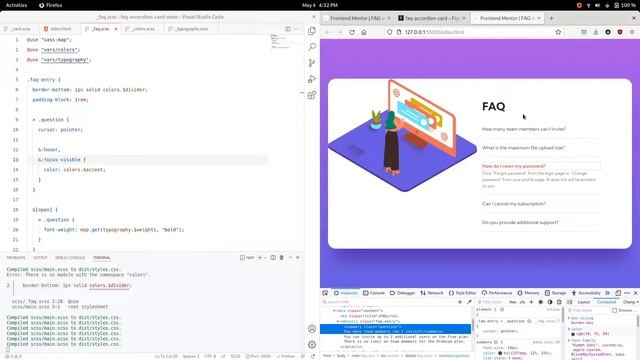Expand the box-sizing computed property
This screenshot has width=640, height=360.
[569, 318]
